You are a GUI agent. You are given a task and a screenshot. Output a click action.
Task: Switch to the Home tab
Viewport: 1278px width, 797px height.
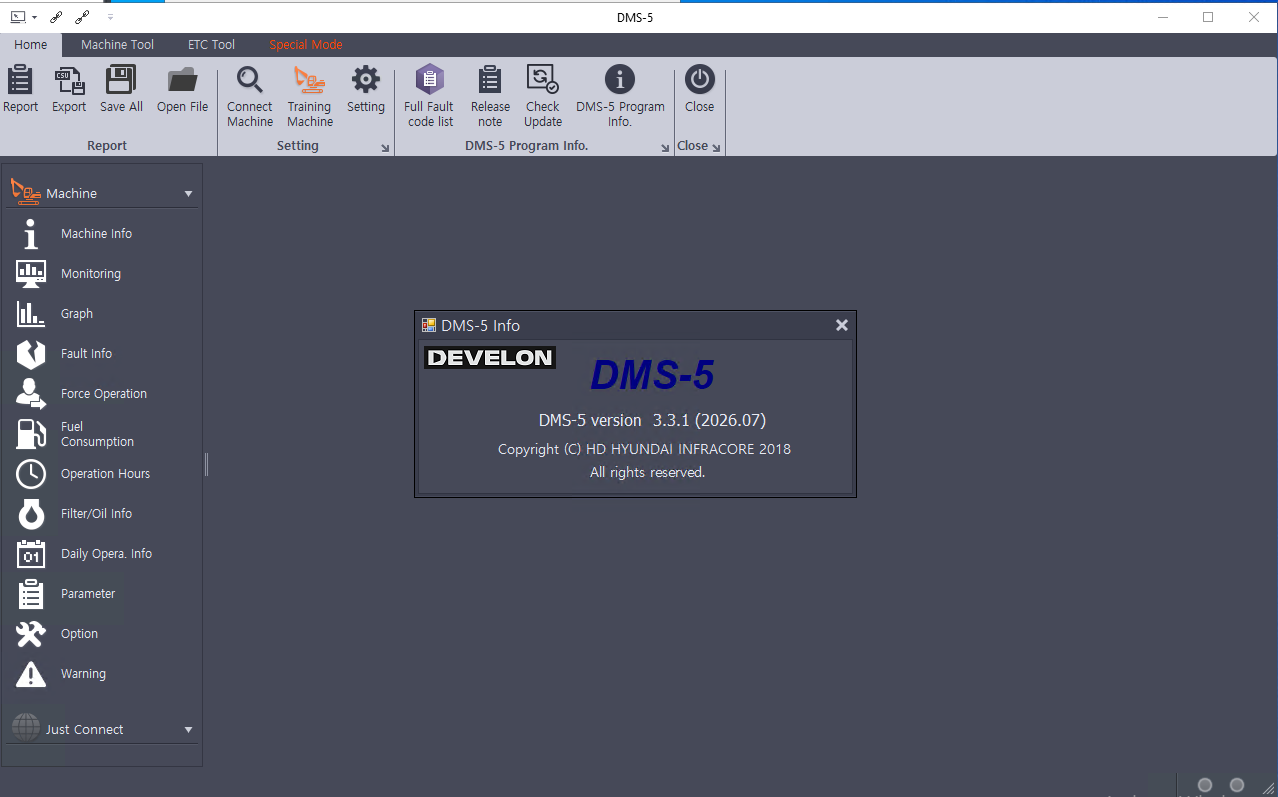pos(31,45)
